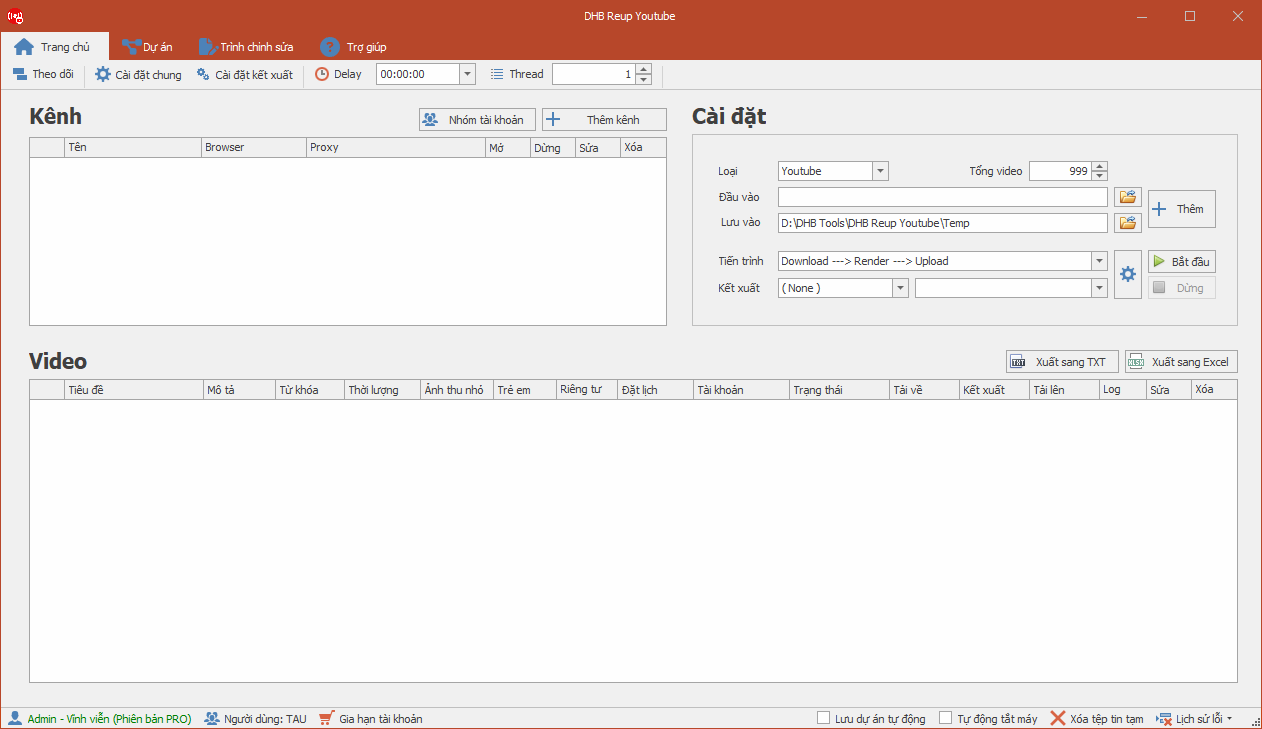Click Người dùng: TAU status item
The width and height of the screenshot is (1262, 729).
tap(255, 718)
